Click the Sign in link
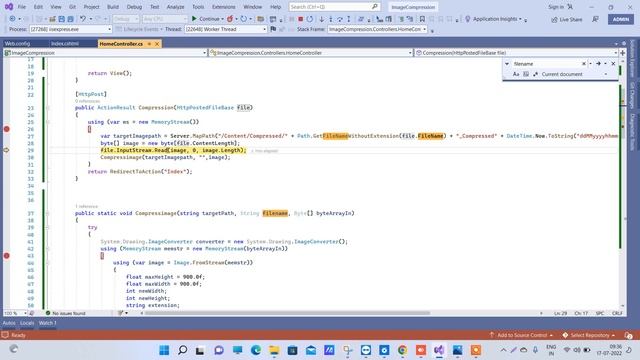 point(555,7)
